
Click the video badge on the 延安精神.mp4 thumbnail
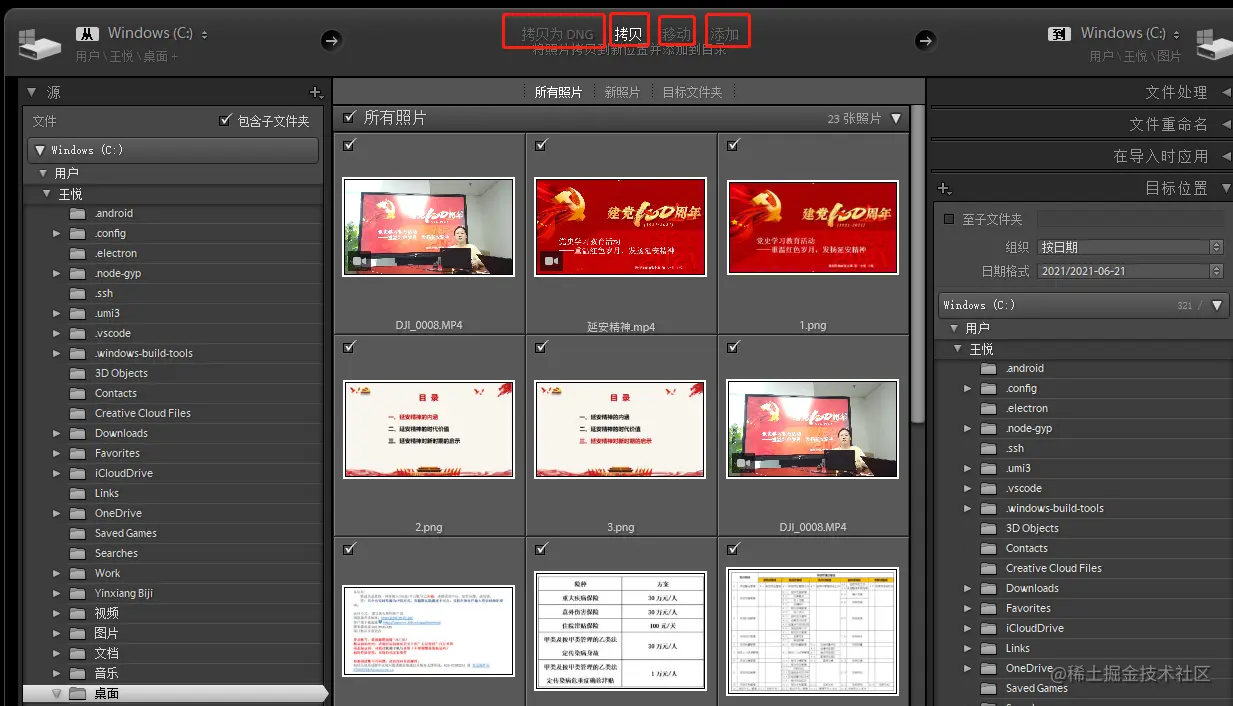pyautogui.click(x=549, y=261)
